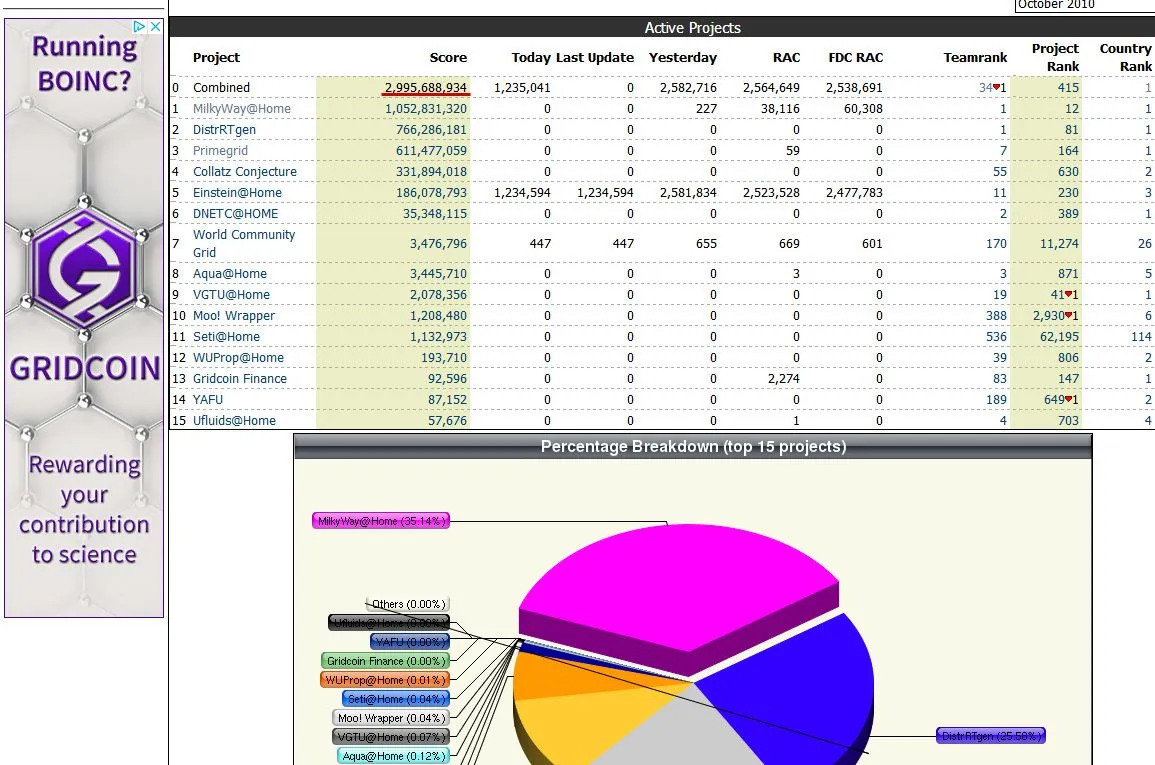Click the Active Projects table title bar
The width and height of the screenshot is (1155, 765).
tap(692, 27)
